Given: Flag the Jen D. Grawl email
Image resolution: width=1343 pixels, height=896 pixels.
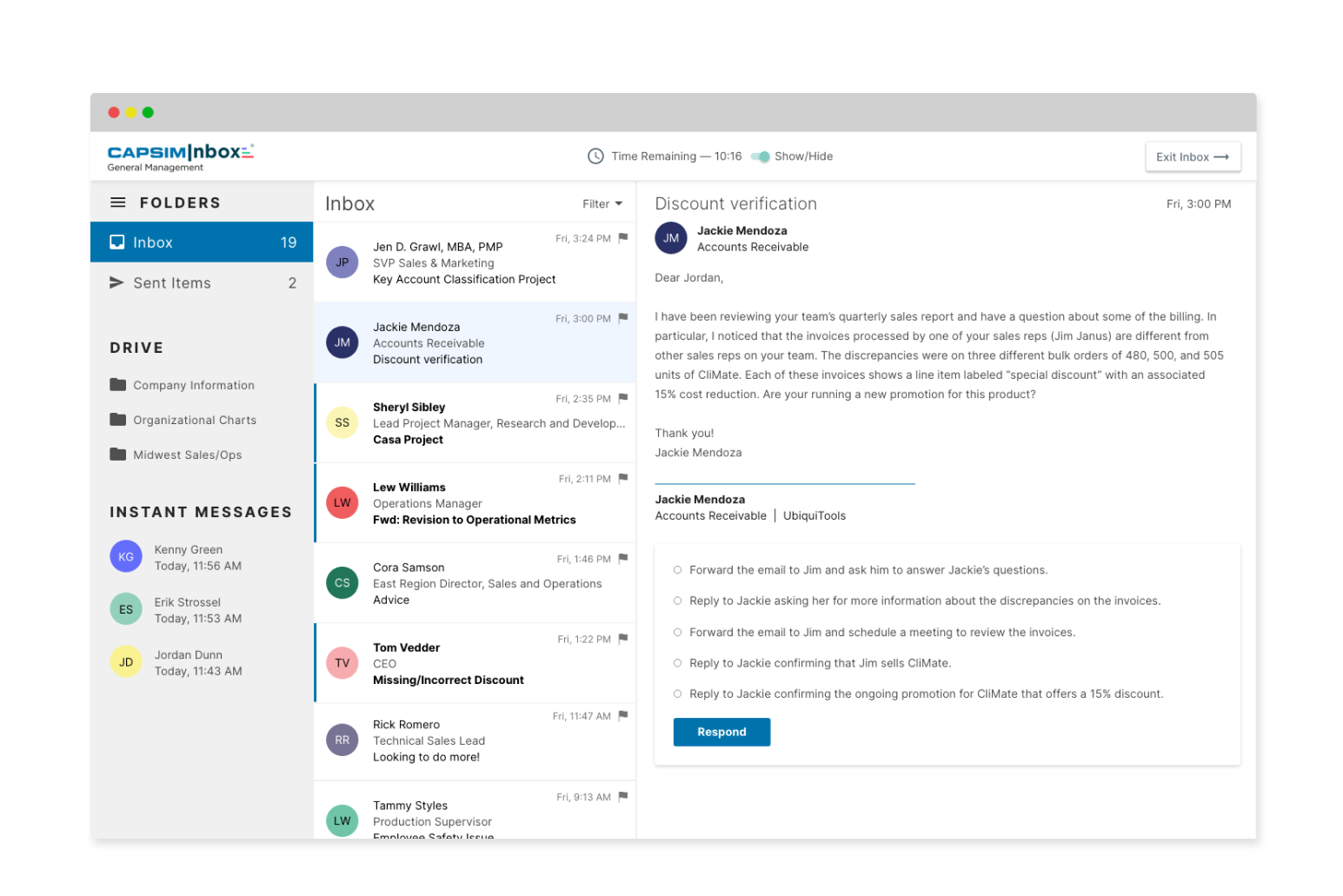Looking at the screenshot, I should 623,238.
